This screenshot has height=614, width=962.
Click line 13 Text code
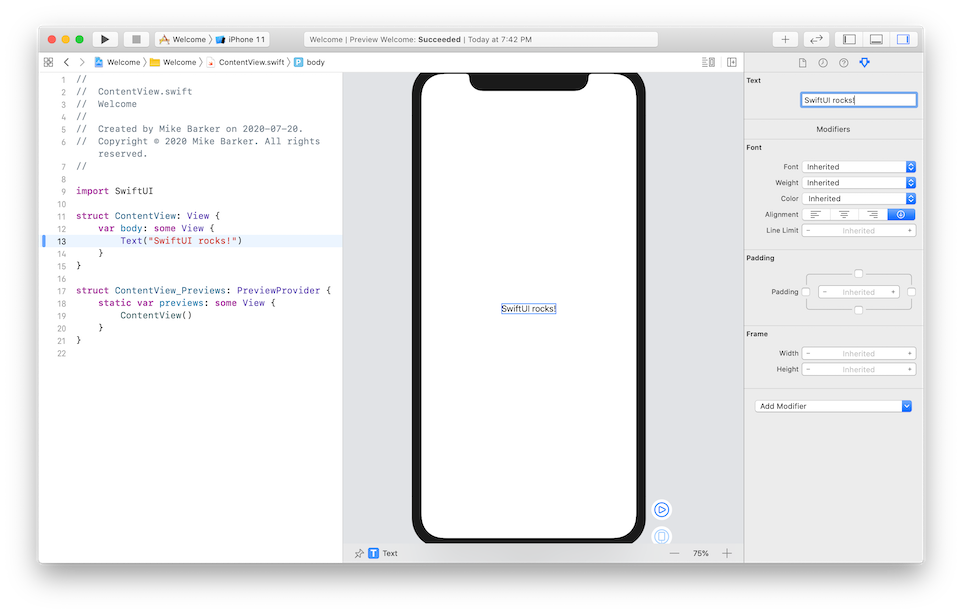[x=181, y=241]
